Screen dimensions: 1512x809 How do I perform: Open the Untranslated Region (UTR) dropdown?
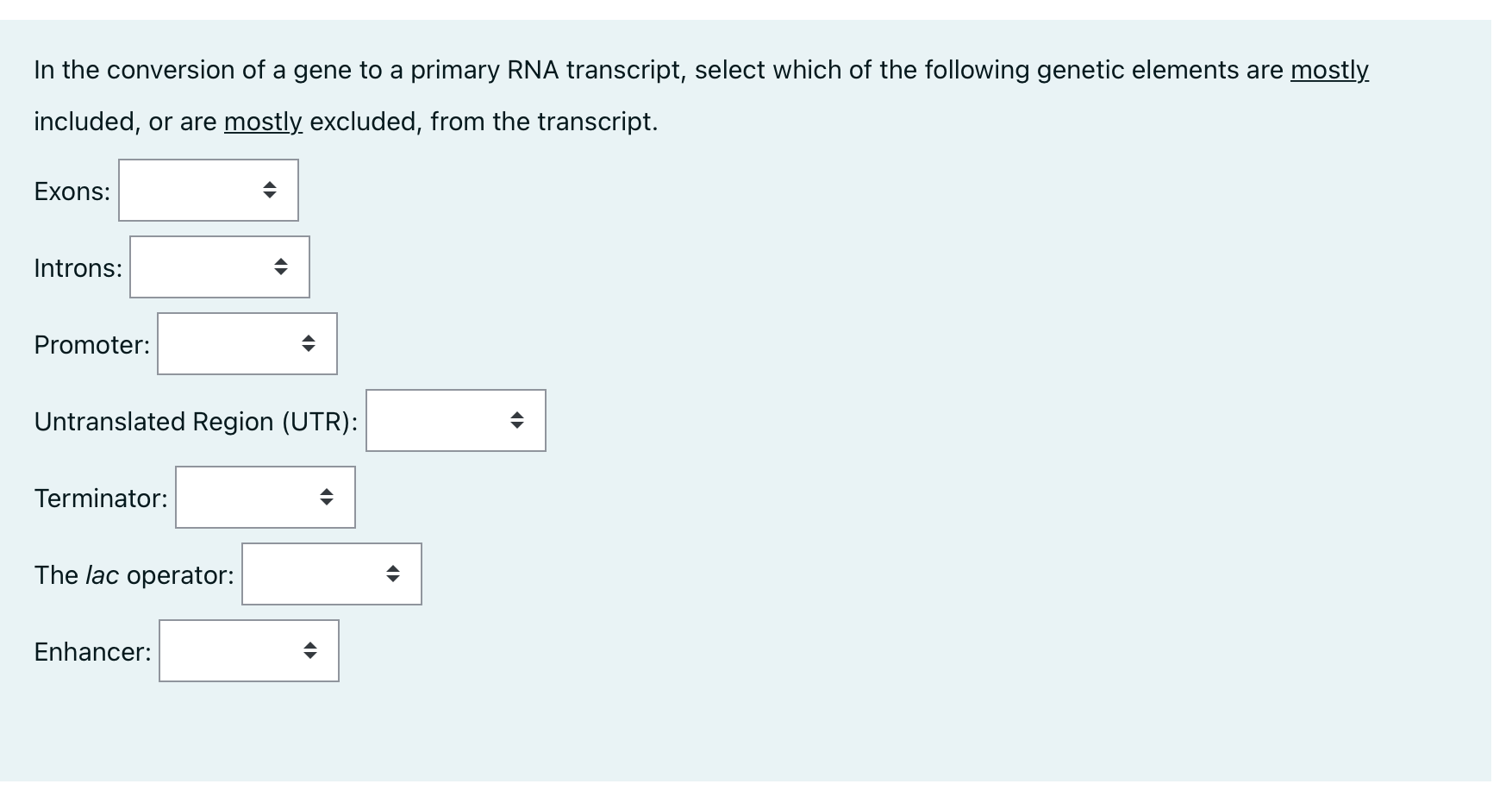click(455, 420)
